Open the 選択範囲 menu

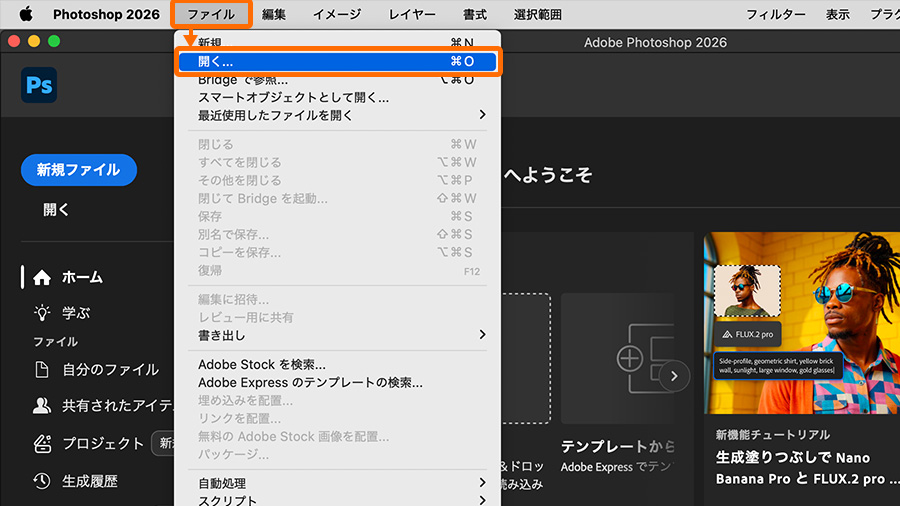pyautogui.click(x=538, y=14)
